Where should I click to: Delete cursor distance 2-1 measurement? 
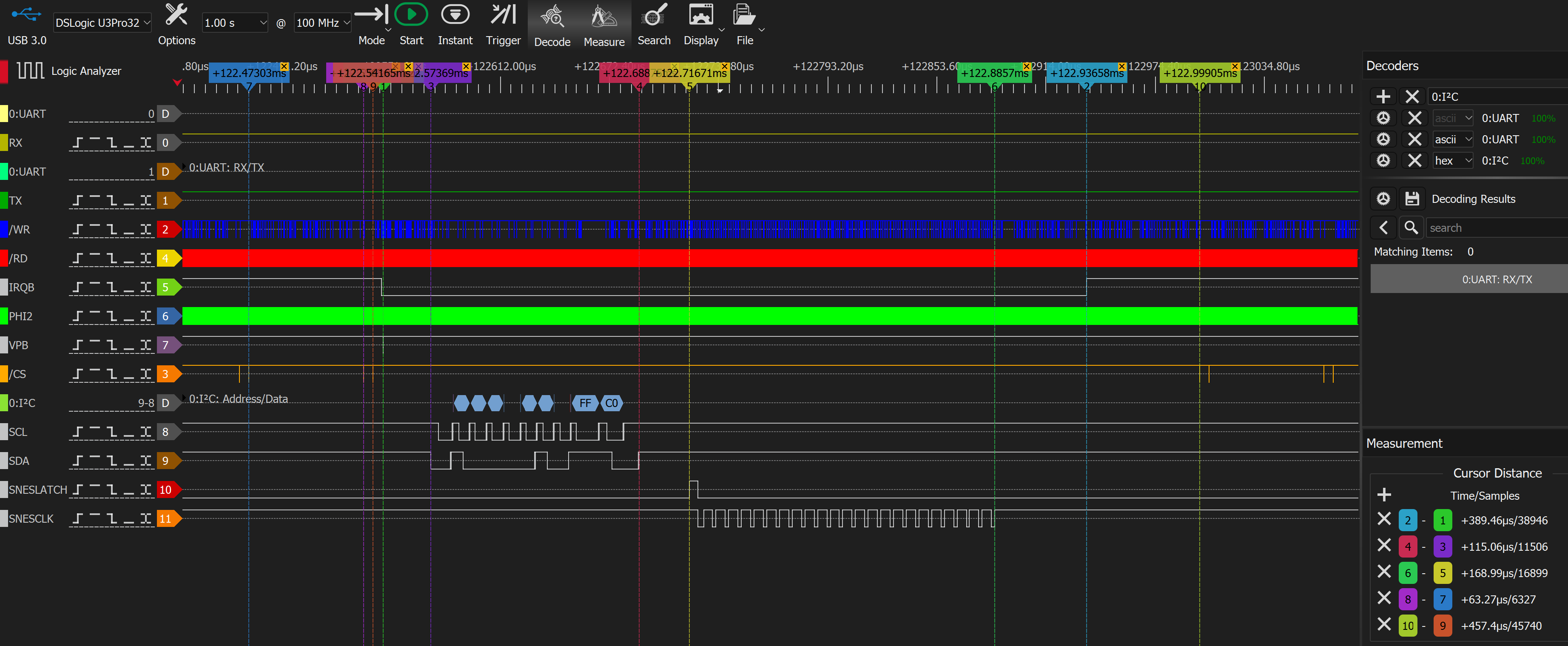(x=1384, y=519)
